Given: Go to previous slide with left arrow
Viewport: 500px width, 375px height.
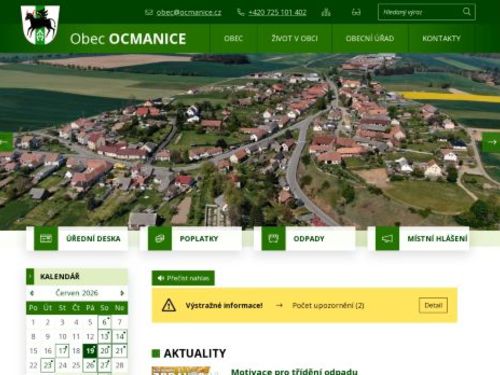Looking at the screenshot, I should coord(6,142).
